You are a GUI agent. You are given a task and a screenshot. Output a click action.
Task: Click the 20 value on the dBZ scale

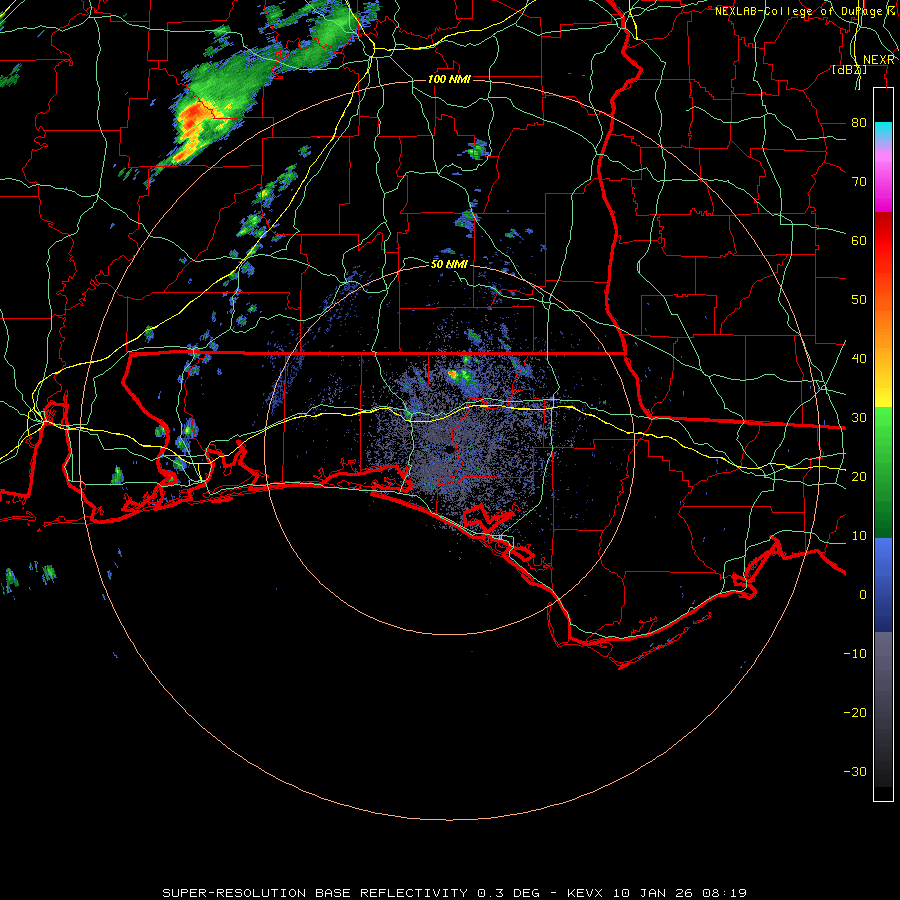[859, 477]
